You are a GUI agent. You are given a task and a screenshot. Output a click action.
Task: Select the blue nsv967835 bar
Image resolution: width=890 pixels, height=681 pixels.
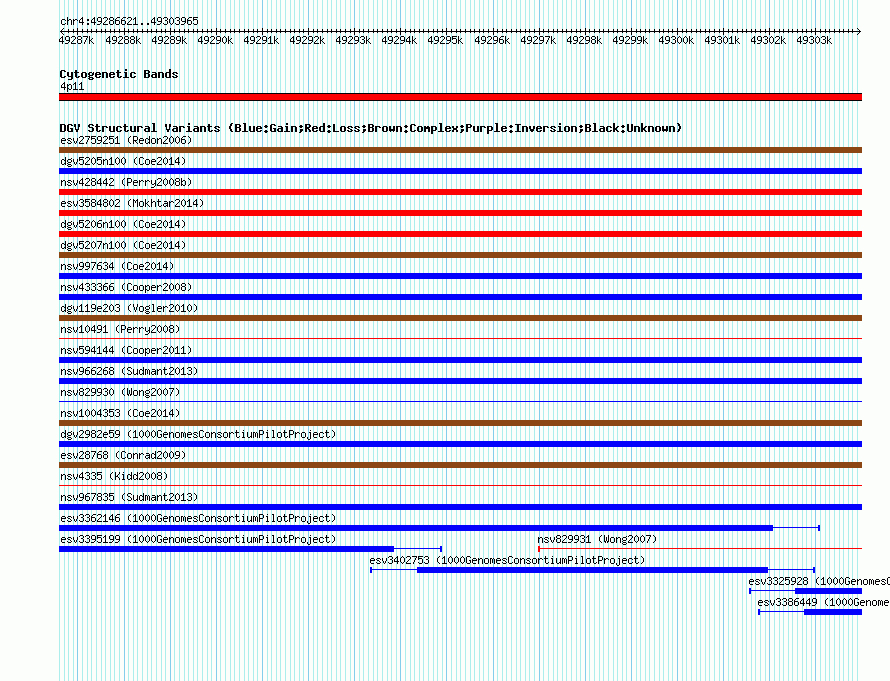(x=460, y=507)
